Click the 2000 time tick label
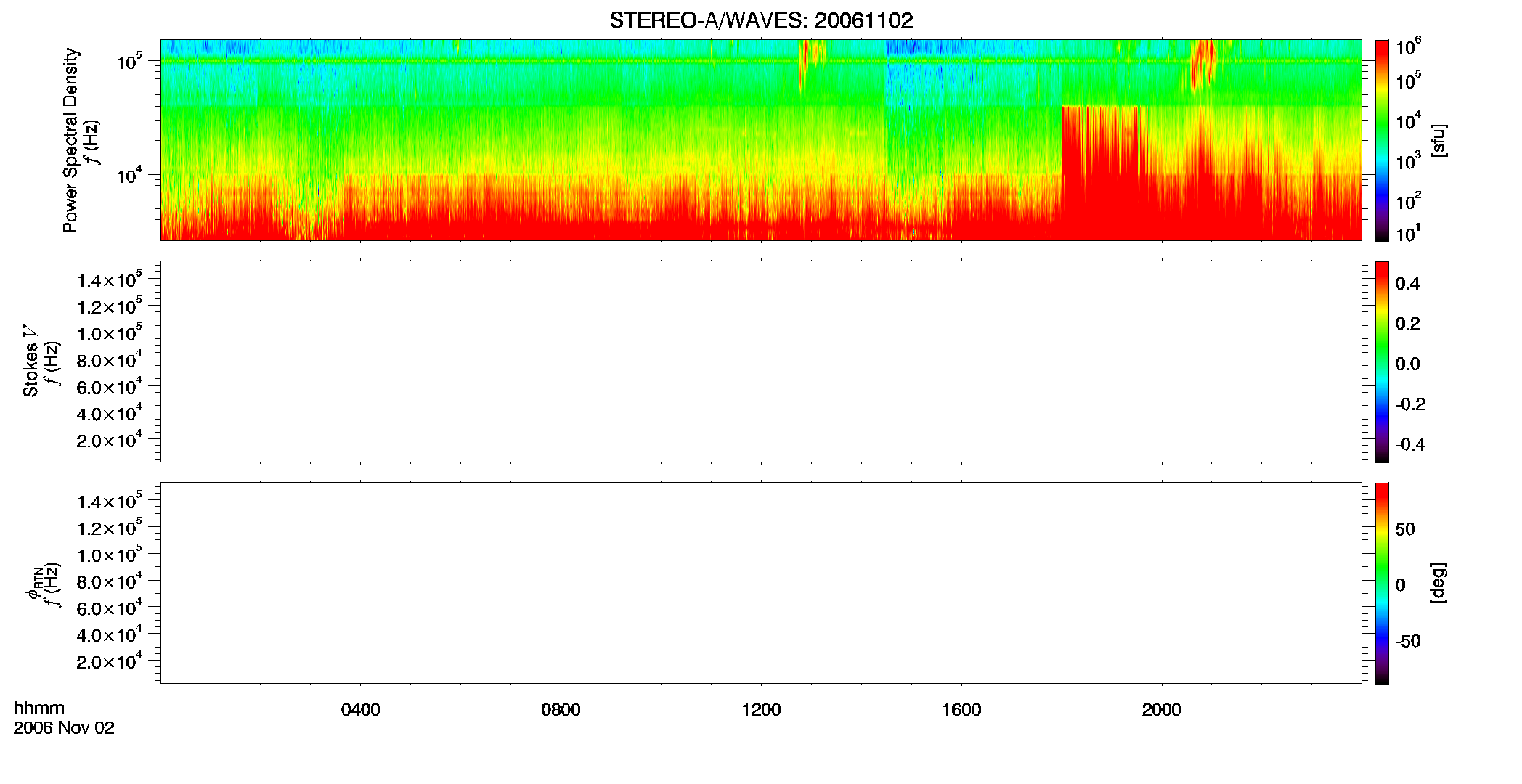1522x784 pixels. pos(1162,710)
